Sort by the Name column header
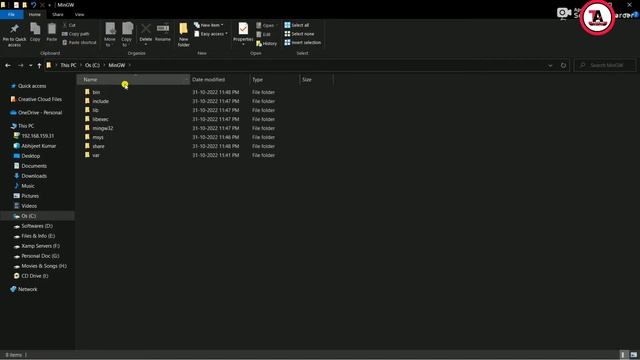 133,80
